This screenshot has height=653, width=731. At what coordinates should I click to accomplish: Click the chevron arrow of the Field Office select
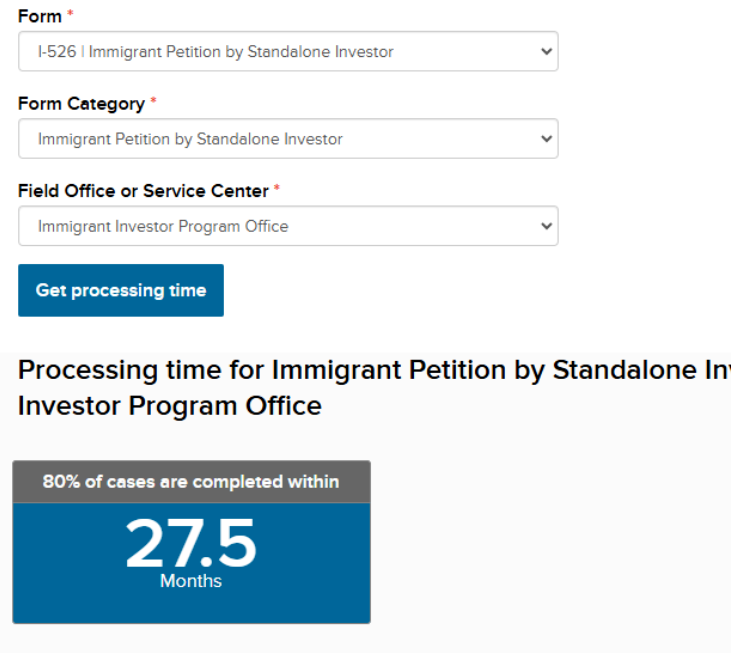coord(545,226)
